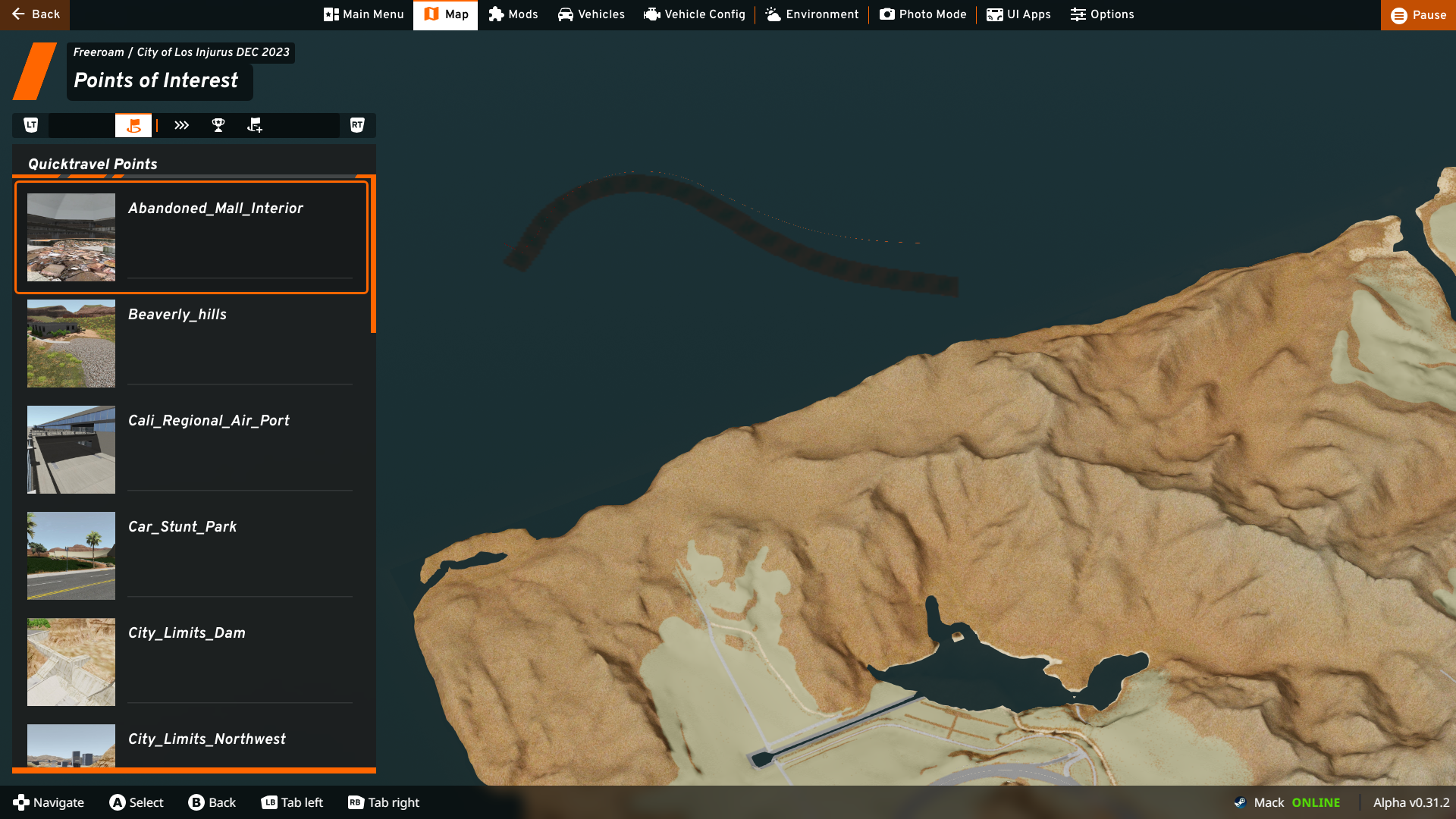The height and width of the screenshot is (819, 1456).
Task: Select Cali_Regional_Air_Port thumbnail
Action: pos(71,449)
